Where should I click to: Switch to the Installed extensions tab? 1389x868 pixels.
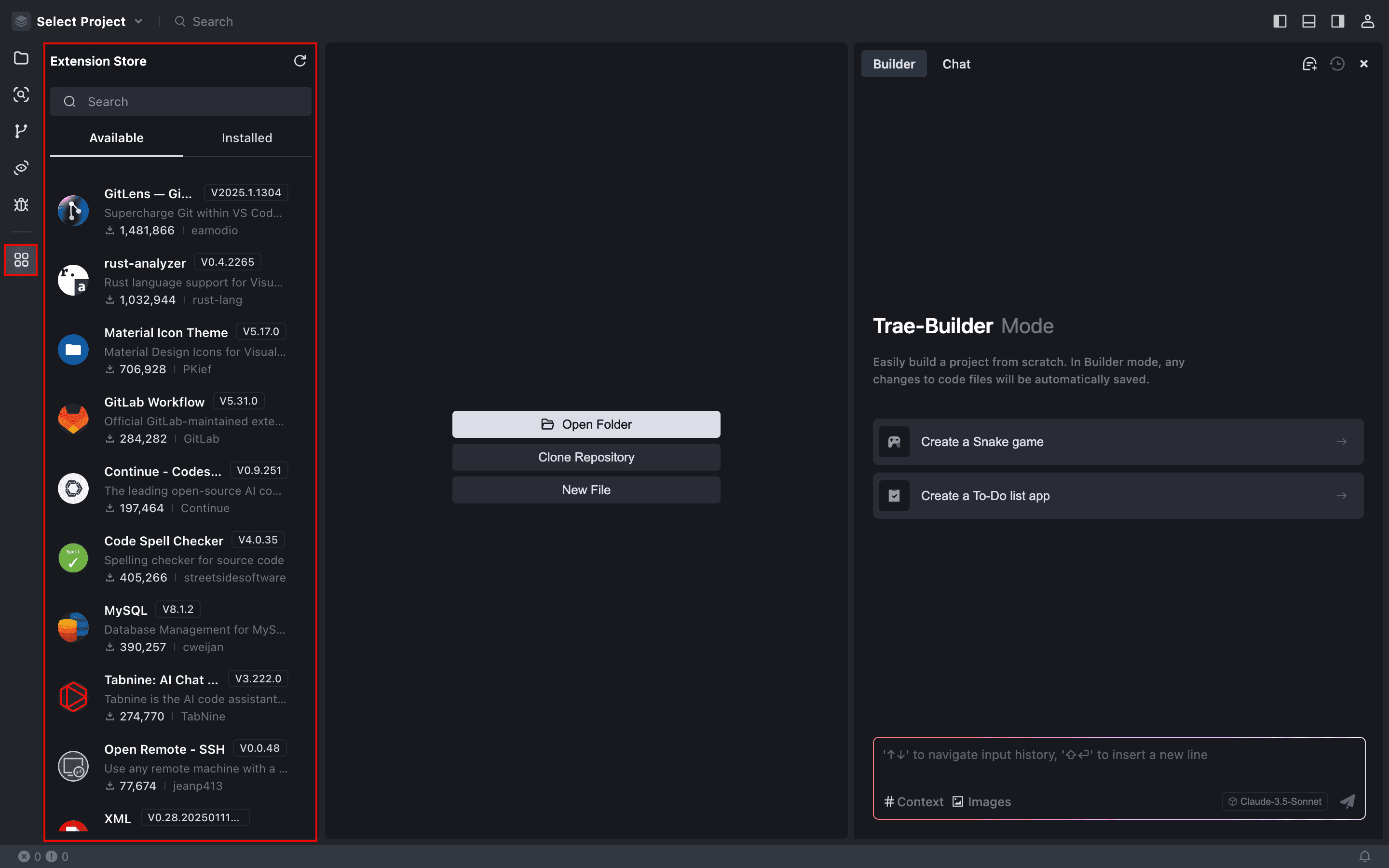pyautogui.click(x=245, y=138)
